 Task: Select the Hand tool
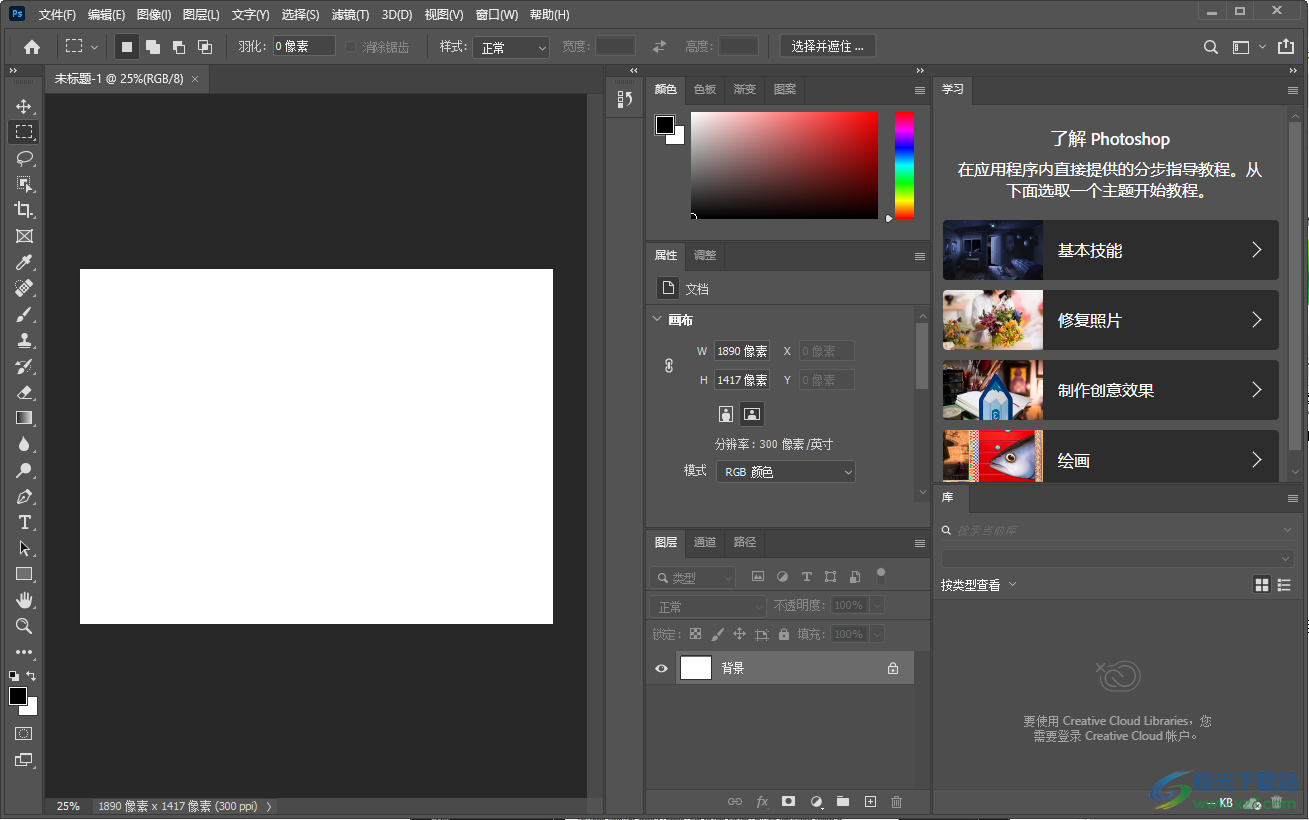(x=24, y=600)
